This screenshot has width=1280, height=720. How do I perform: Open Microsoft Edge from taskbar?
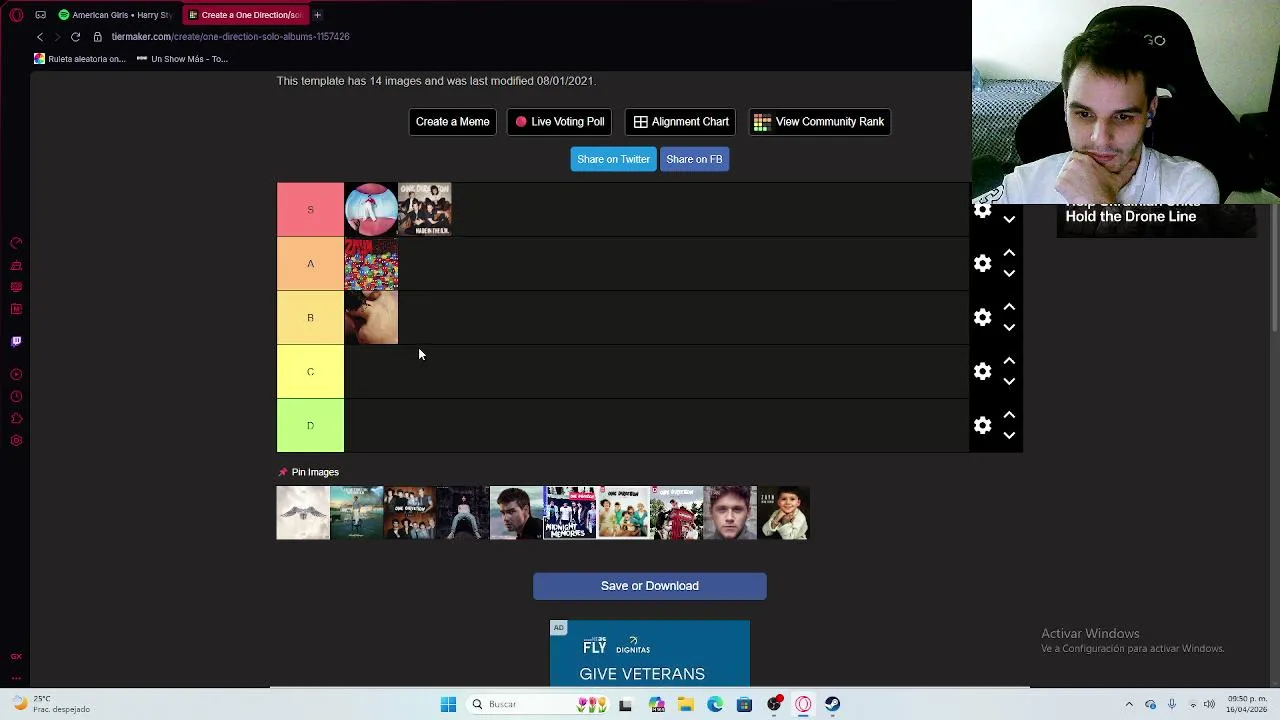pos(715,704)
